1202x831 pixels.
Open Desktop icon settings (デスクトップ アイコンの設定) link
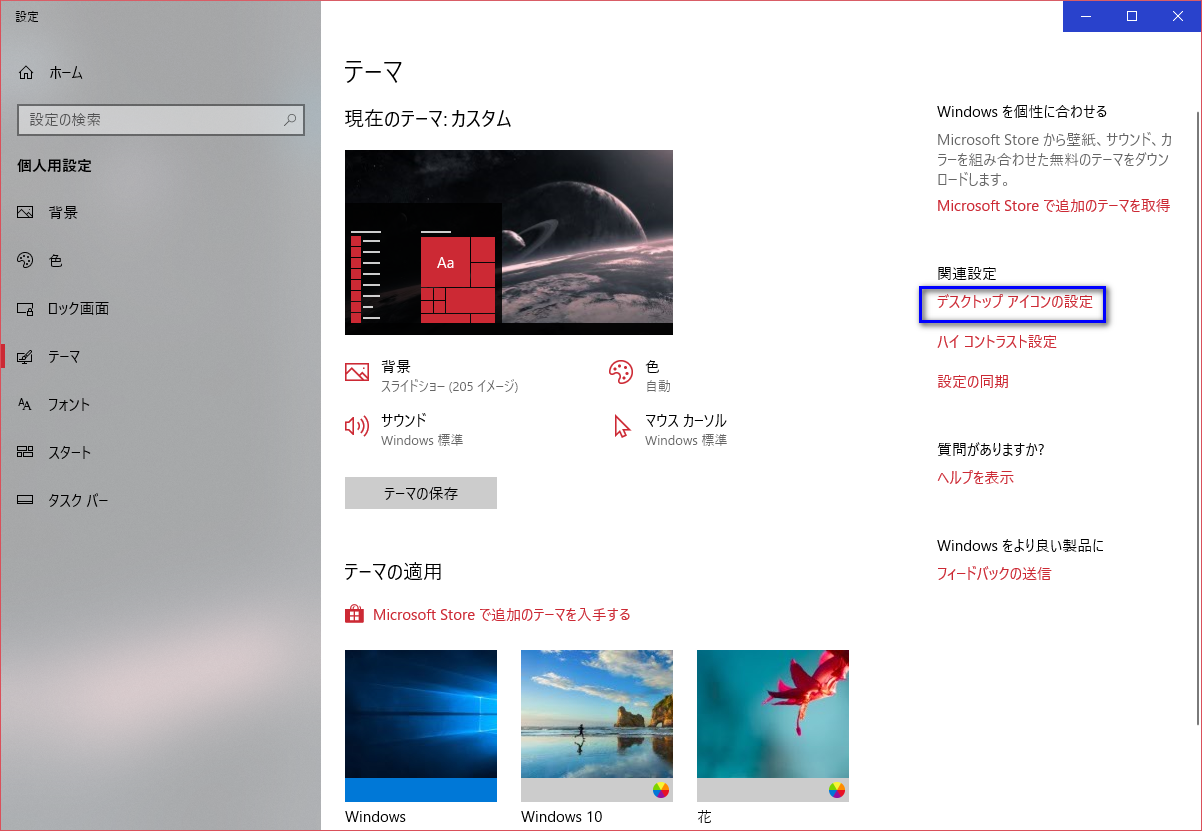coord(1014,302)
